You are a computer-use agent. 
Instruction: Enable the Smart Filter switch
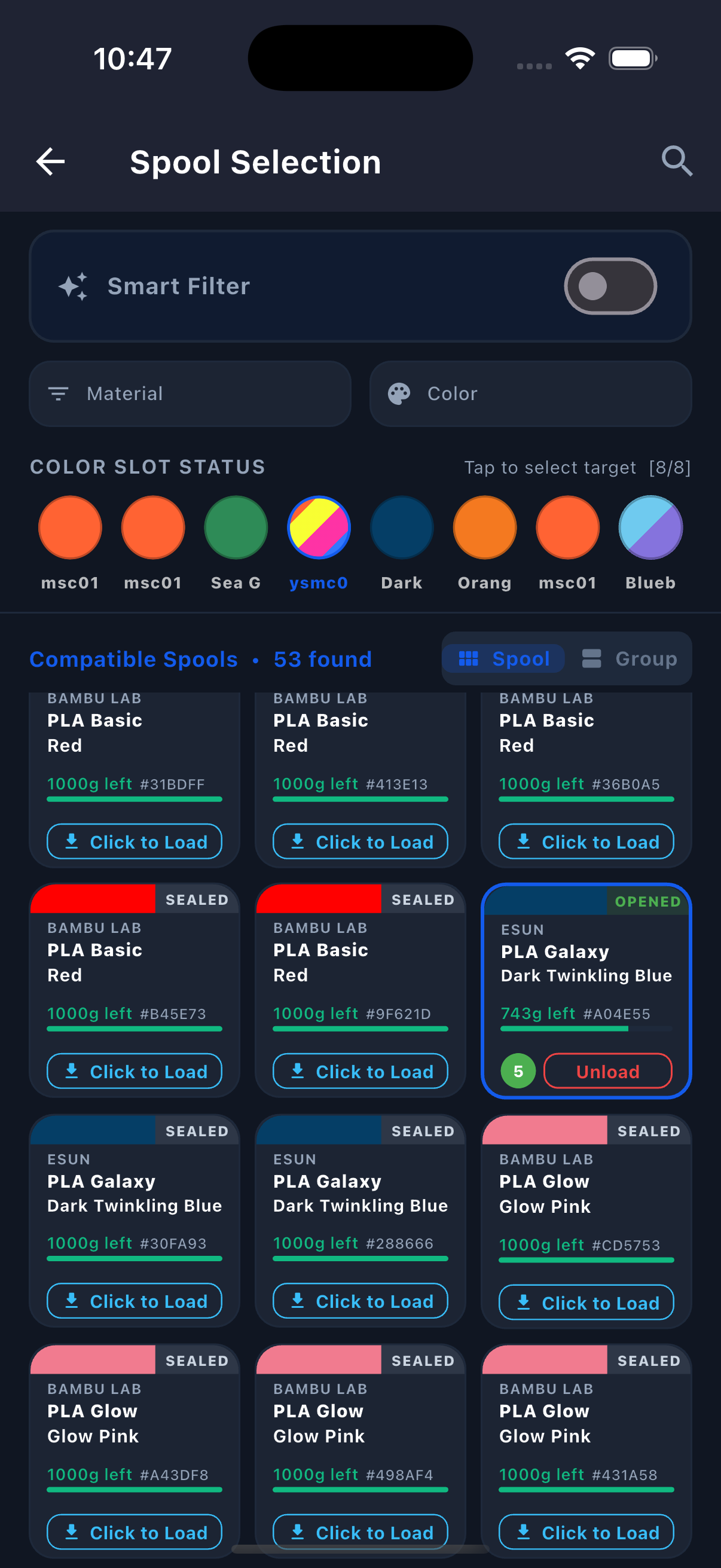[610, 286]
